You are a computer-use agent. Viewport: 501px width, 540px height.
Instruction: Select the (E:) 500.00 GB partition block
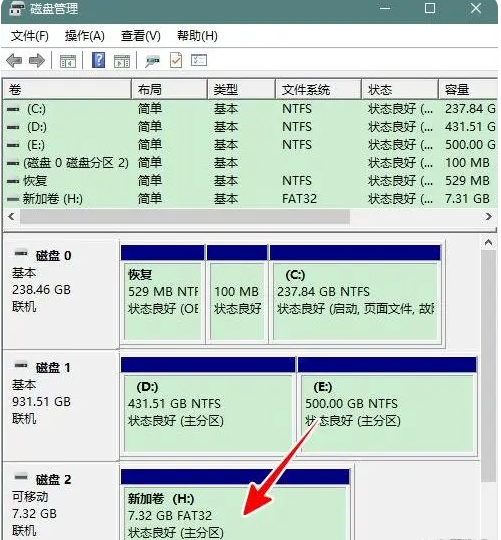pos(387,405)
